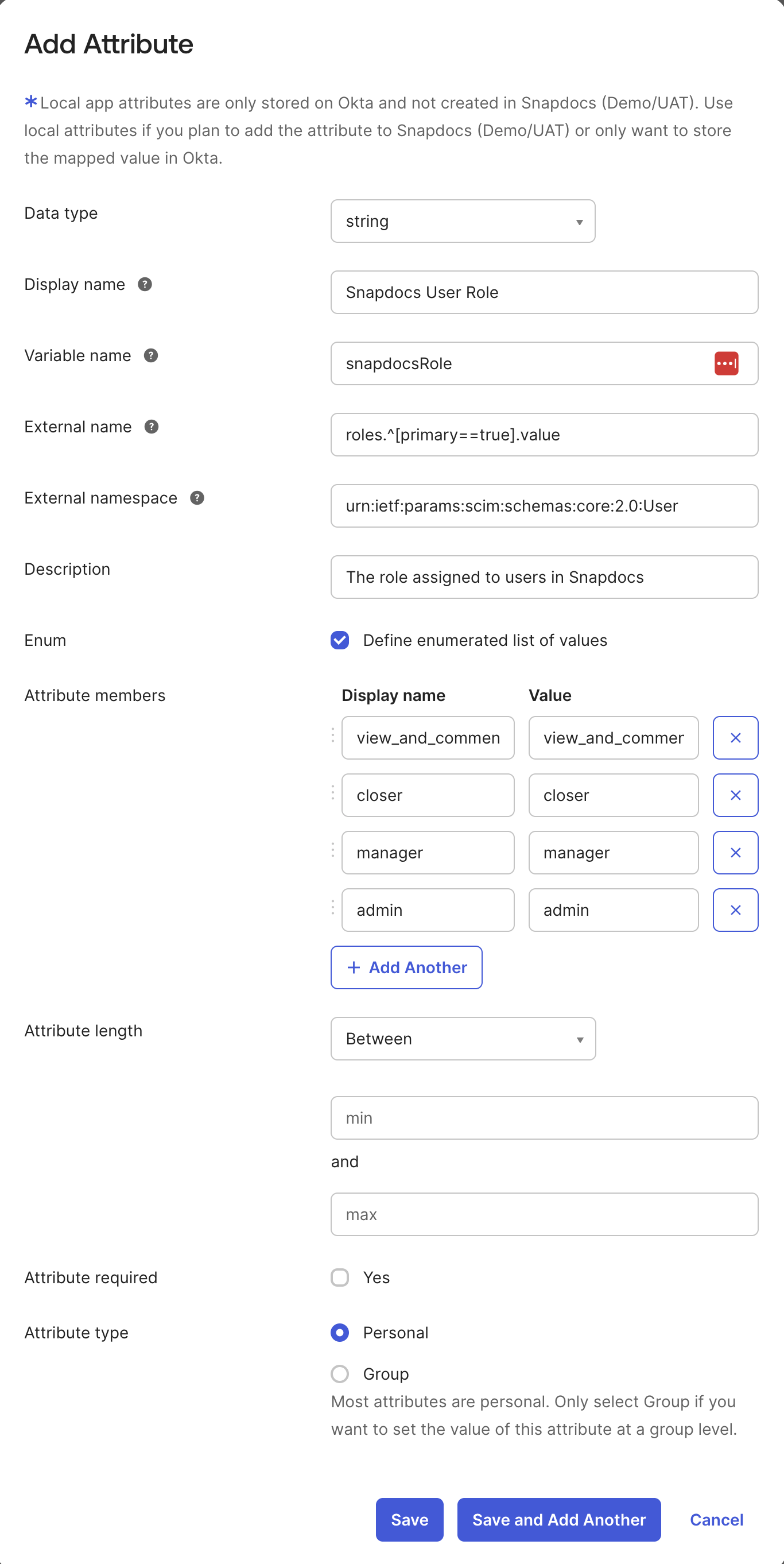Cancel the Add Attribute dialog
Viewport: 784px width, 1564px height.
tap(716, 1519)
